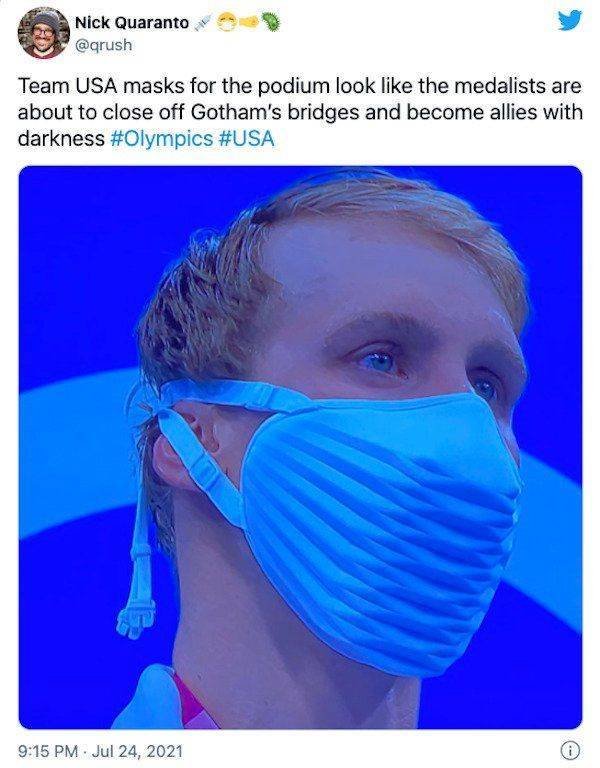Image resolution: width=600 pixels, height=768 pixels.
Task: Open the @qrush handle
Action: pyautogui.click(x=103, y=45)
